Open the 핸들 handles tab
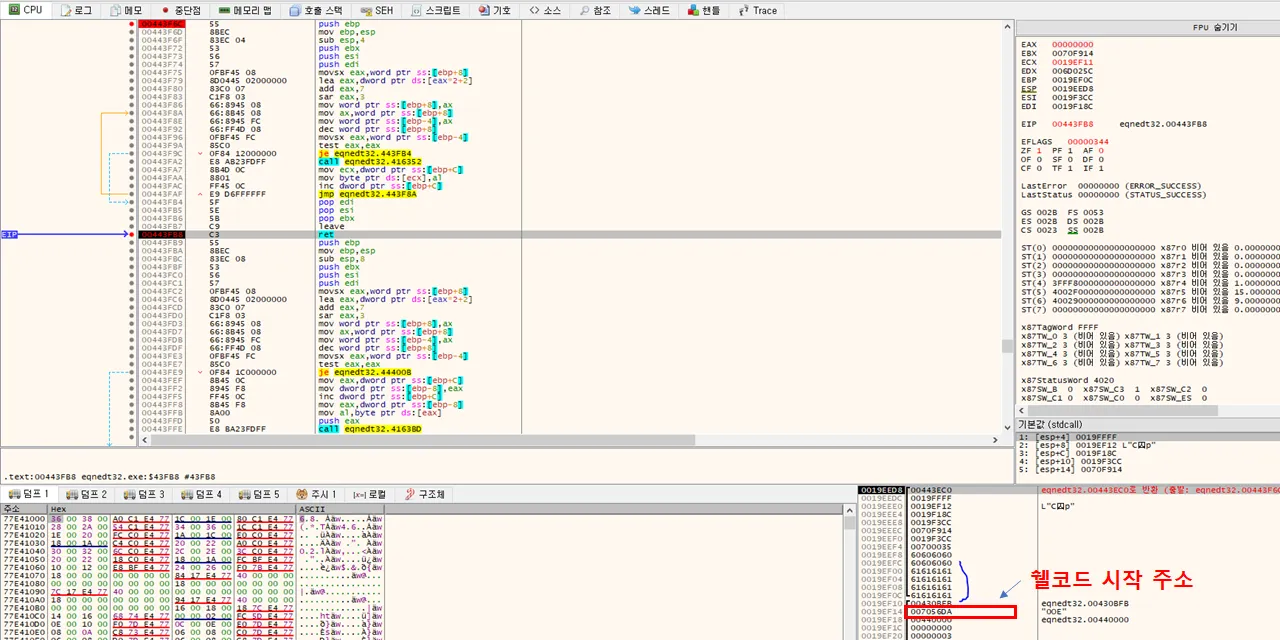This screenshot has height=640, width=1280. click(x=704, y=10)
